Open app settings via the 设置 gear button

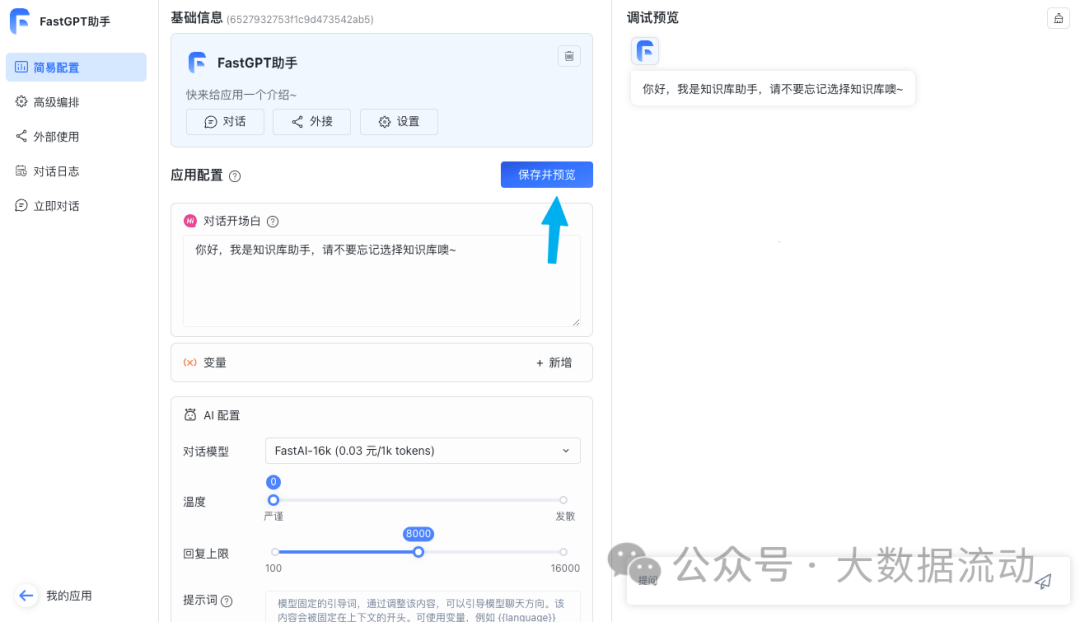tap(399, 121)
